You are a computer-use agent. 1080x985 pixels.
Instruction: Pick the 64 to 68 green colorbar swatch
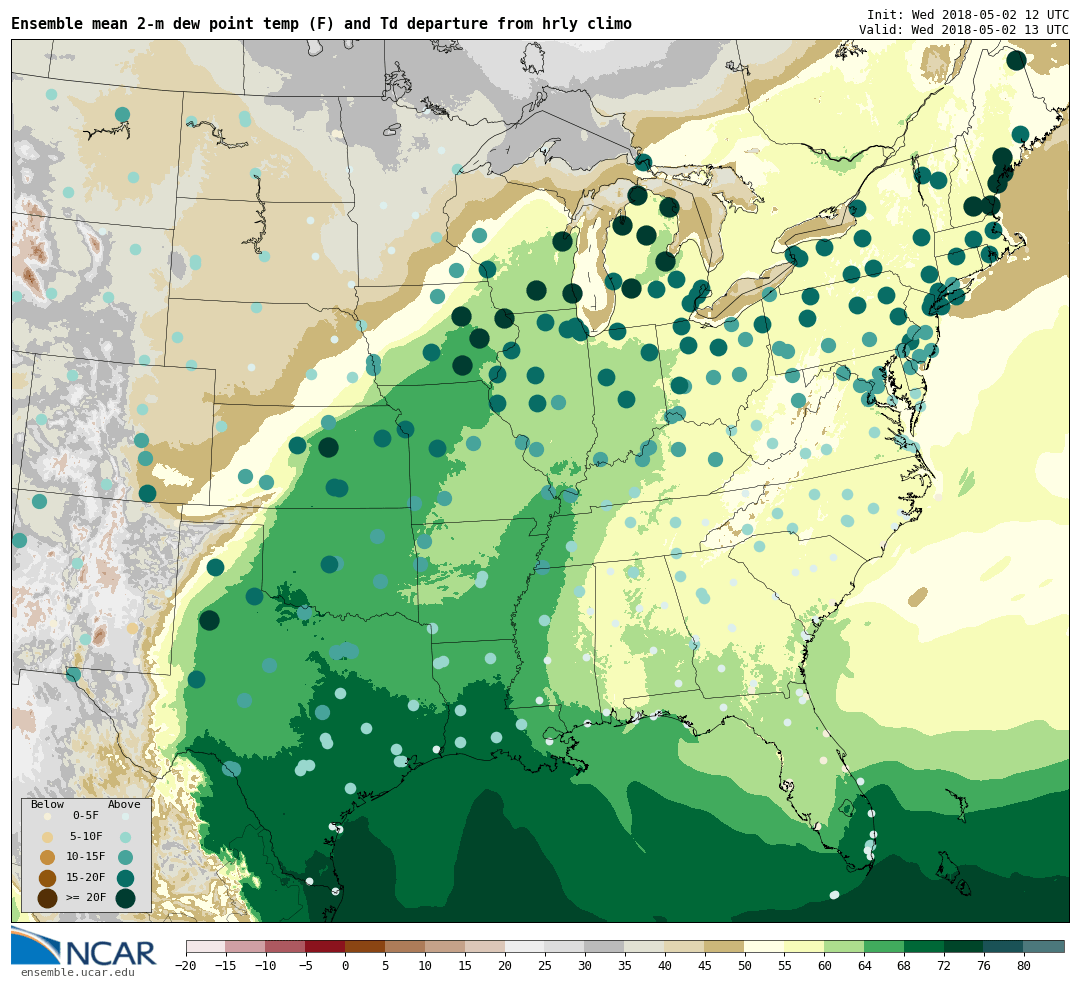(x=885, y=946)
